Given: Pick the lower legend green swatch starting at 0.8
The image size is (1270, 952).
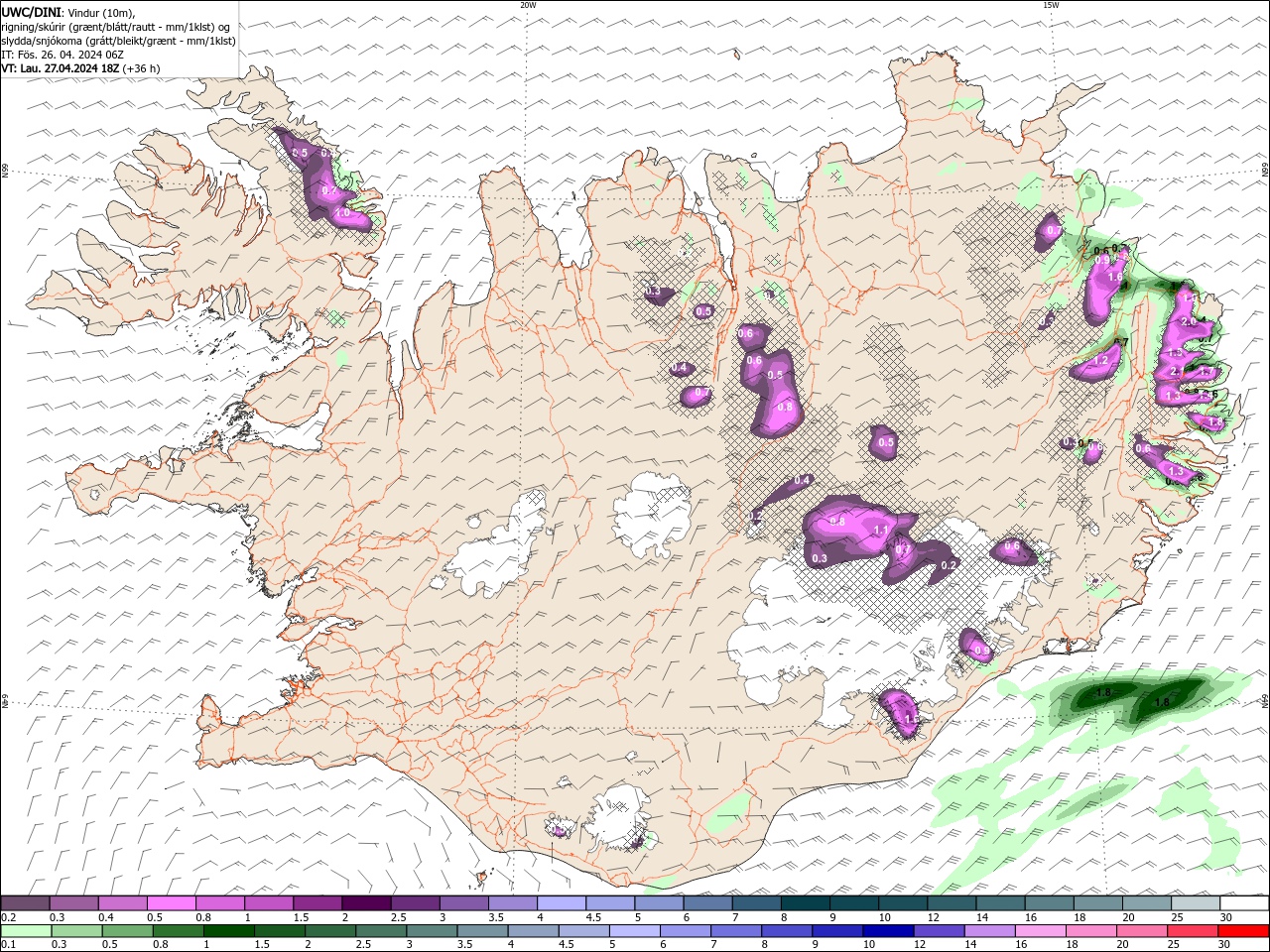Looking at the screenshot, I should point(178,930).
